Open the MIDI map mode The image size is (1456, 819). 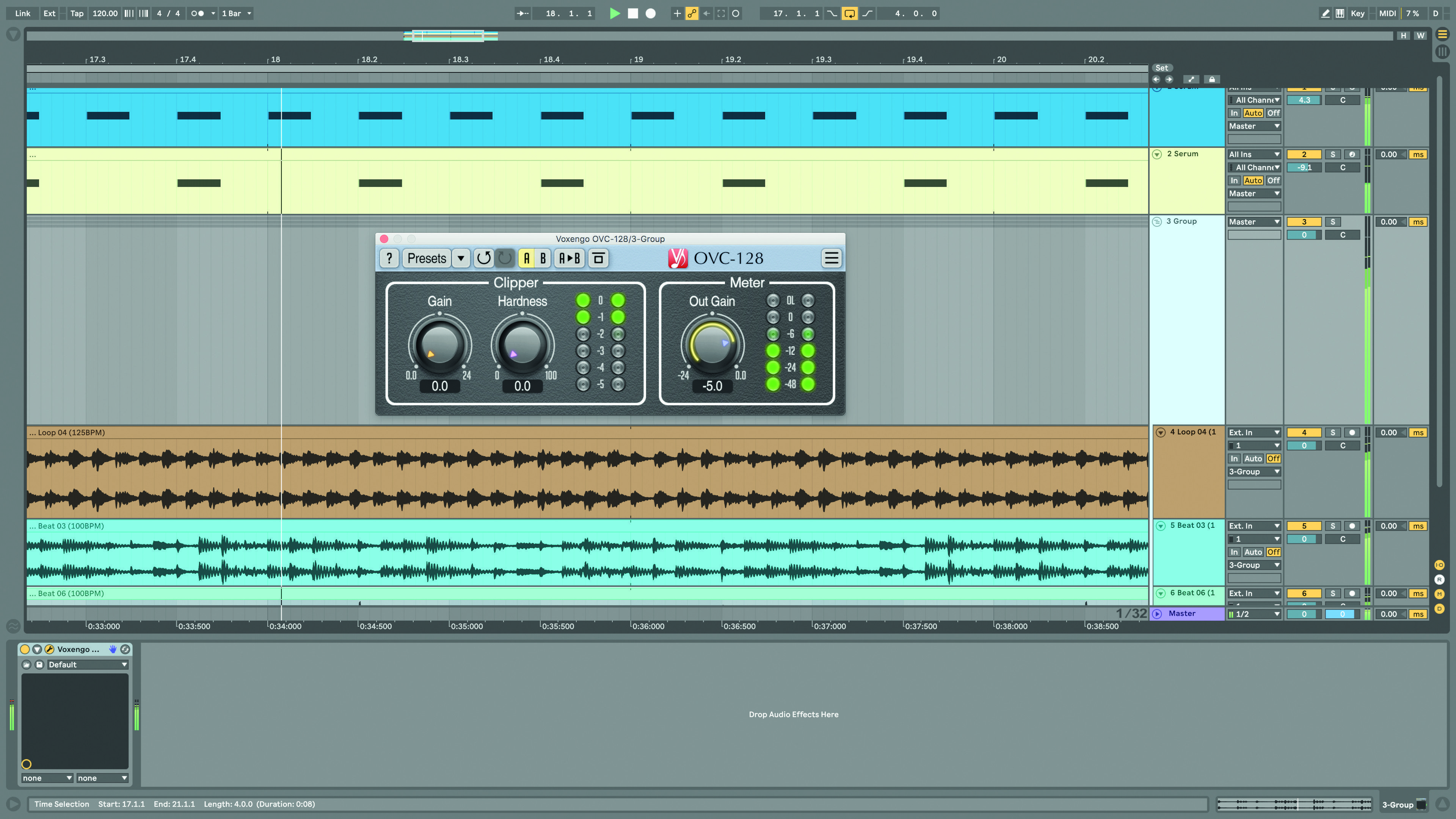point(1387,14)
